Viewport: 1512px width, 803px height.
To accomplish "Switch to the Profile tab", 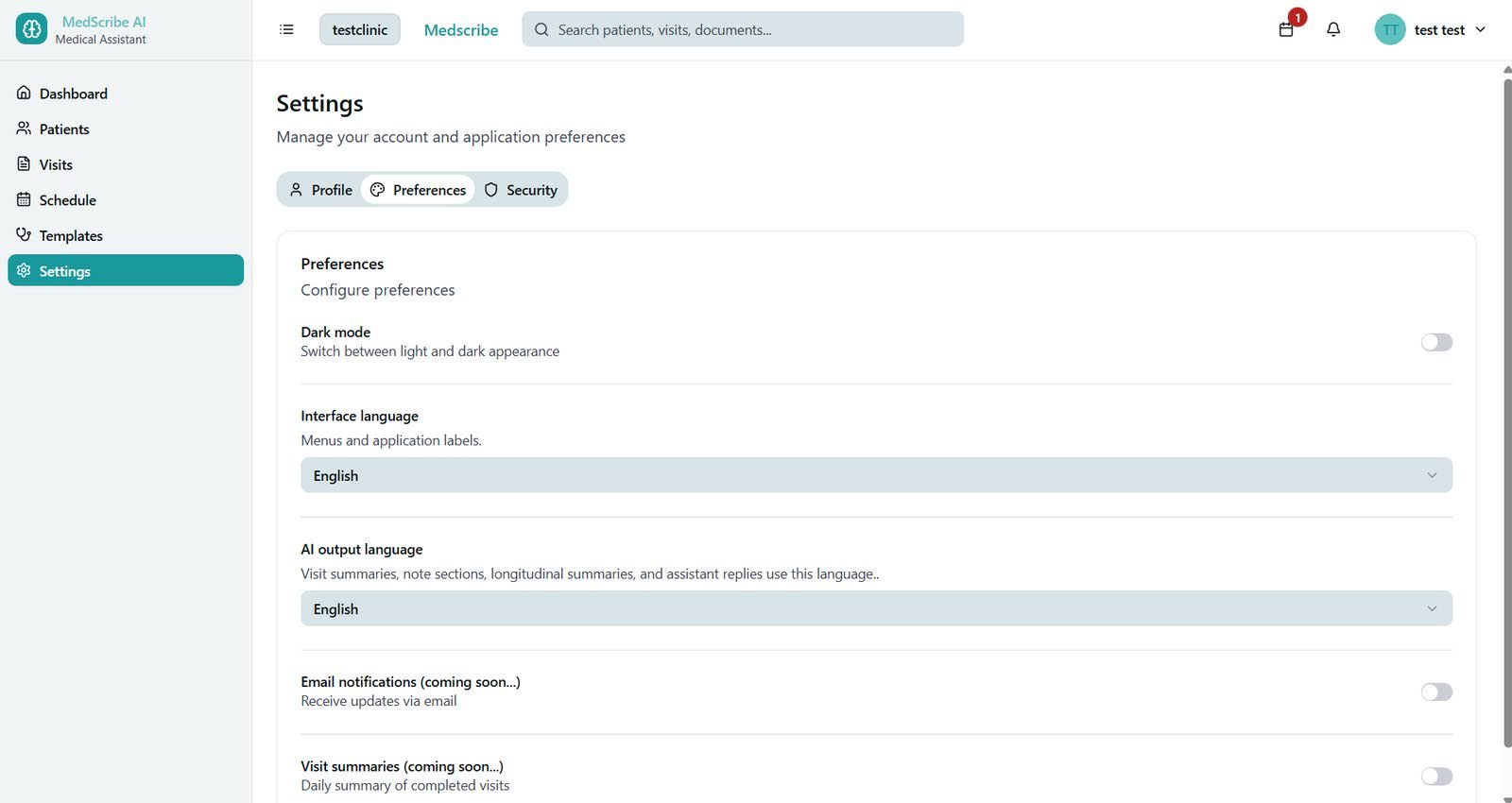I will 320,190.
